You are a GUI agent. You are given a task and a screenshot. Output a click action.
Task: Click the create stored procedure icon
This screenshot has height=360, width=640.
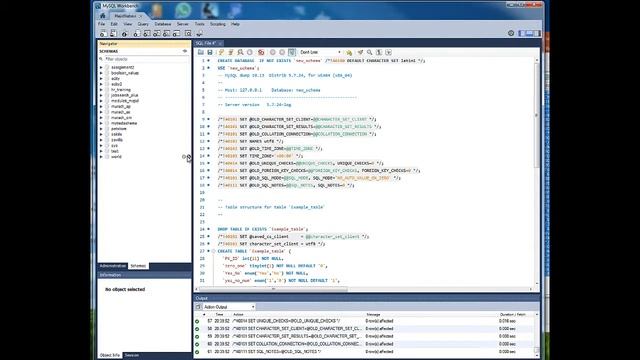point(167,33)
